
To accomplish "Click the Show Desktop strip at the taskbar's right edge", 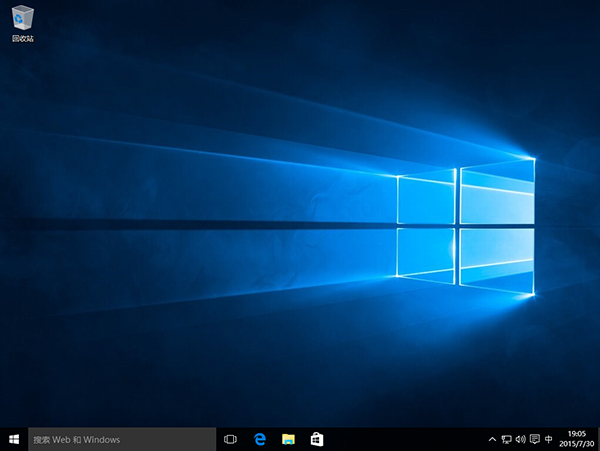I will [x=598, y=439].
